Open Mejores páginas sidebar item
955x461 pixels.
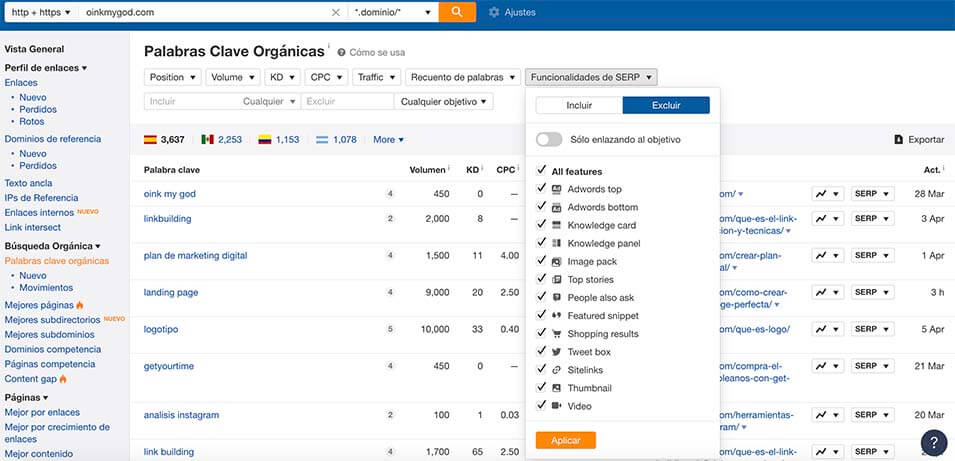click(39, 304)
